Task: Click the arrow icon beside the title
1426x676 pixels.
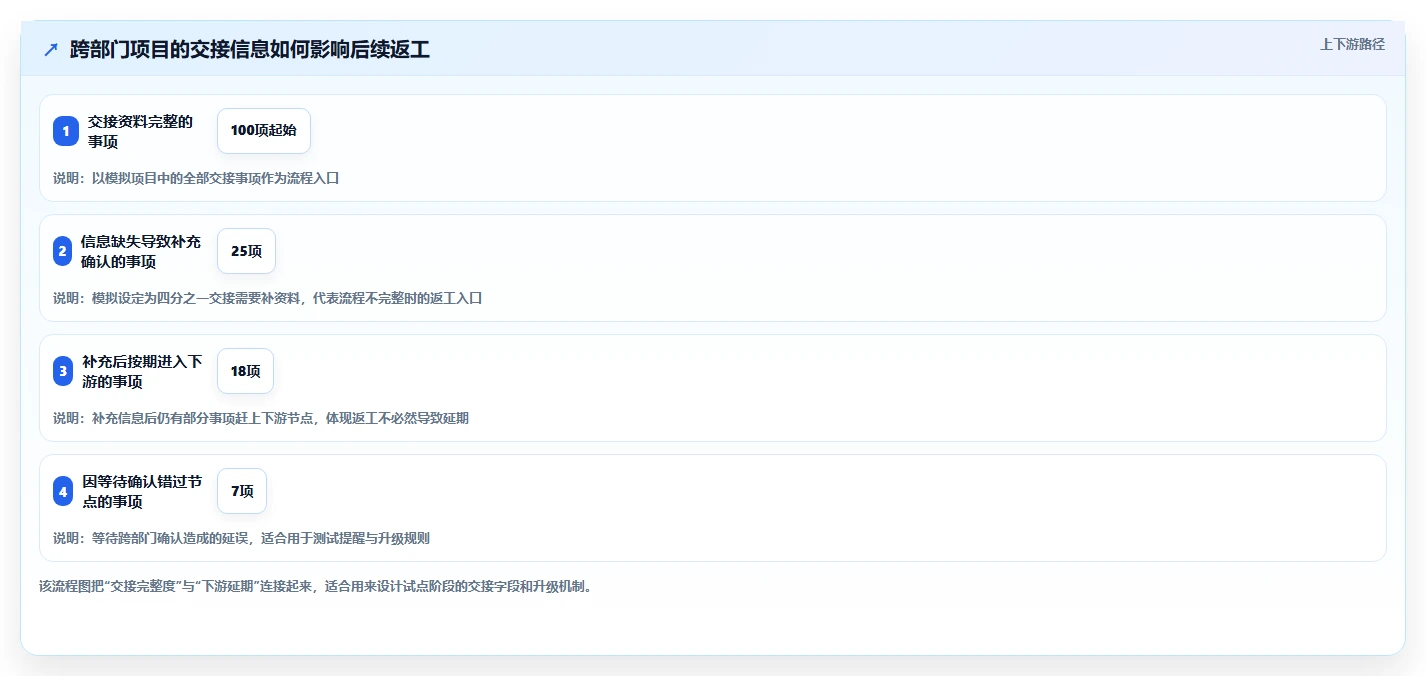Action: tap(51, 50)
